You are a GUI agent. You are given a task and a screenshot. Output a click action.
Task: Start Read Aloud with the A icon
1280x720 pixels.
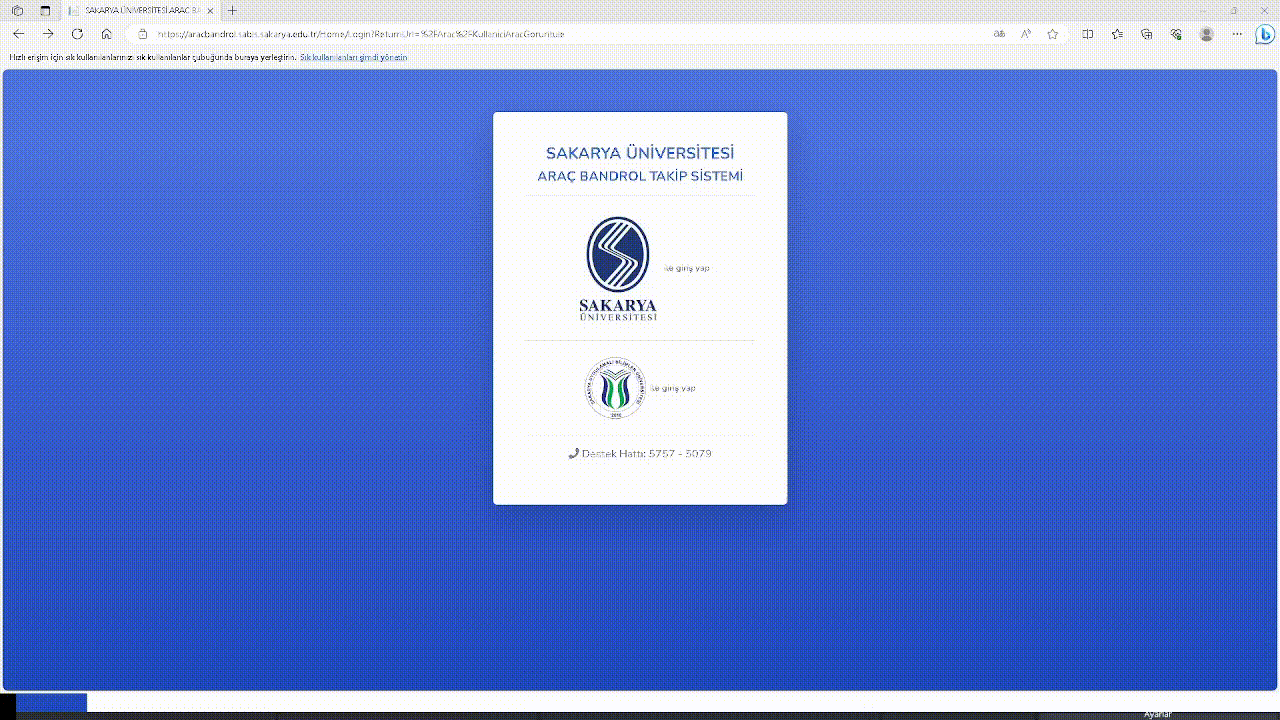(x=1026, y=34)
